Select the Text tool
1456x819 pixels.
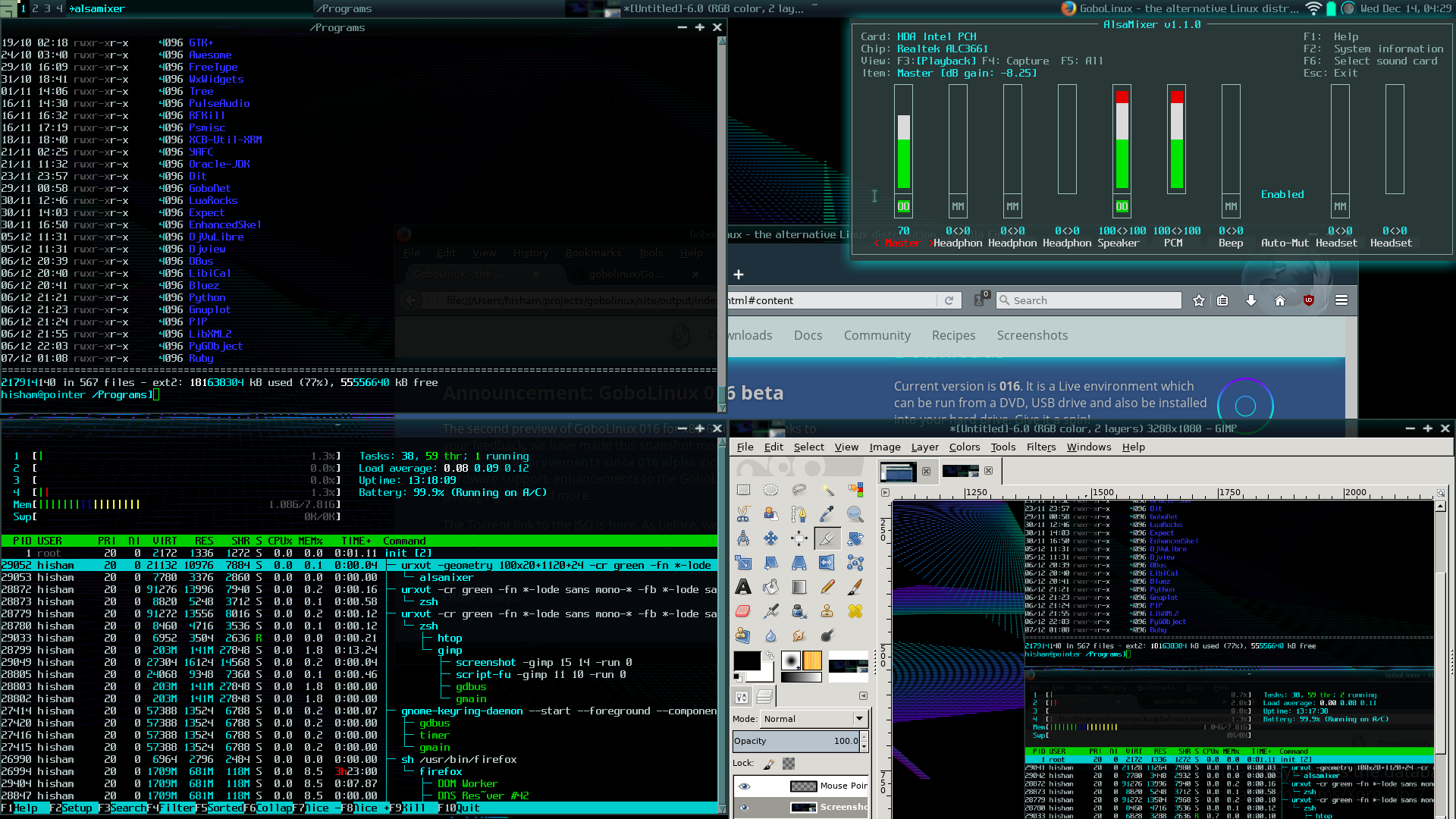743,587
